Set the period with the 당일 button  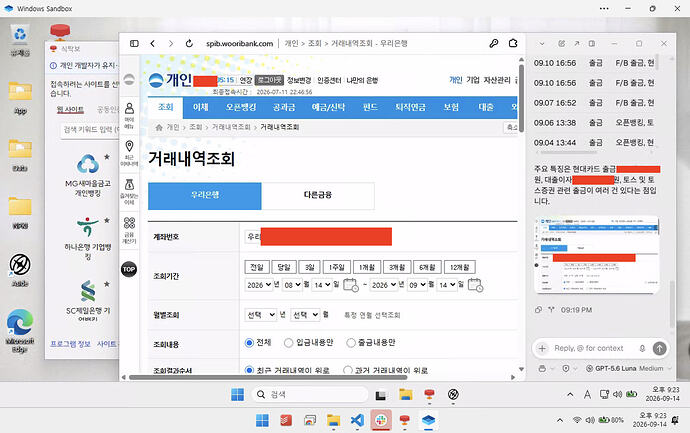pyautogui.click(x=284, y=267)
